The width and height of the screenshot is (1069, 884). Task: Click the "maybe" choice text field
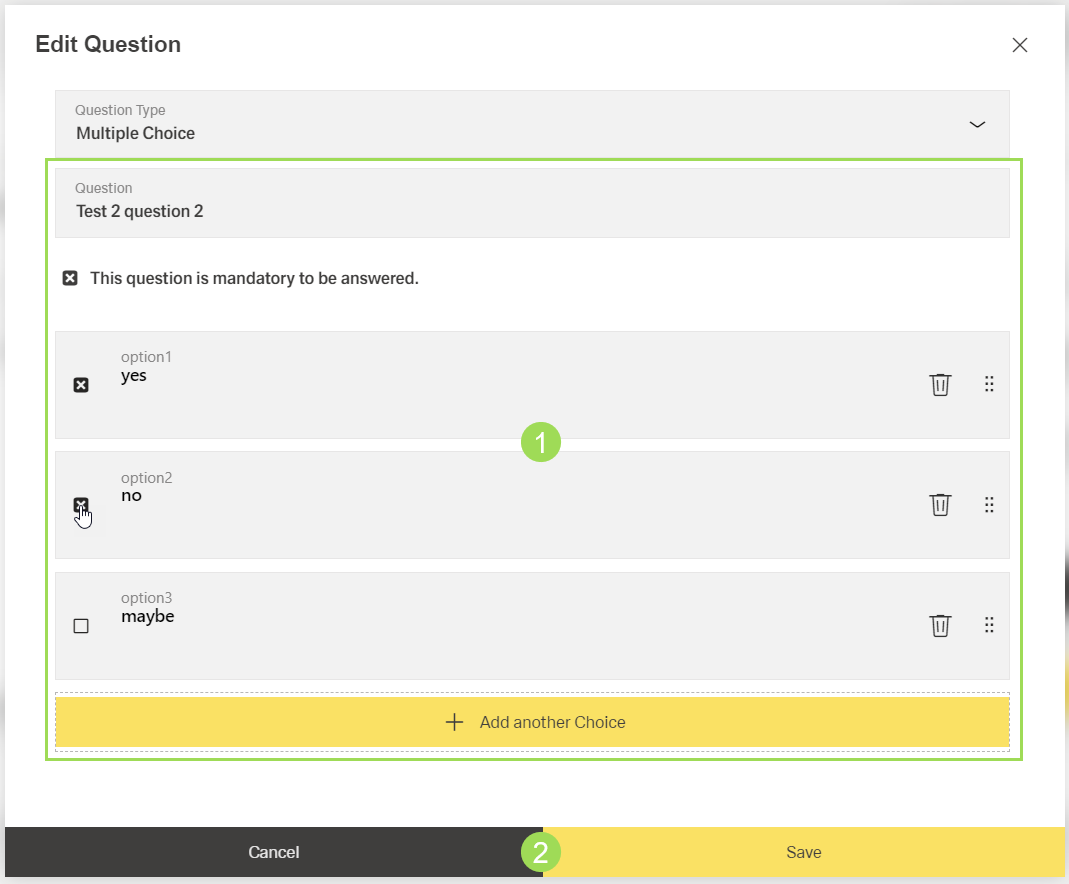(x=500, y=617)
